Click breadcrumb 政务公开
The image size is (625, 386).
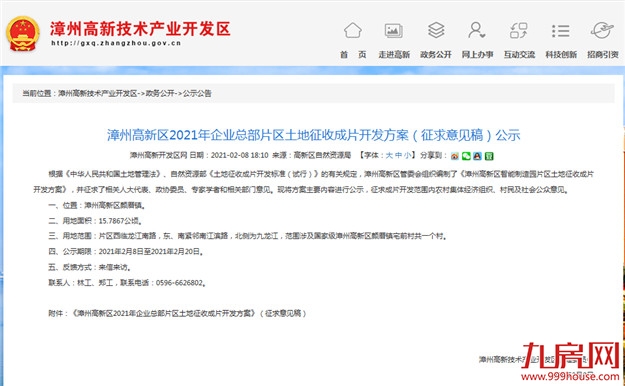click(x=160, y=93)
